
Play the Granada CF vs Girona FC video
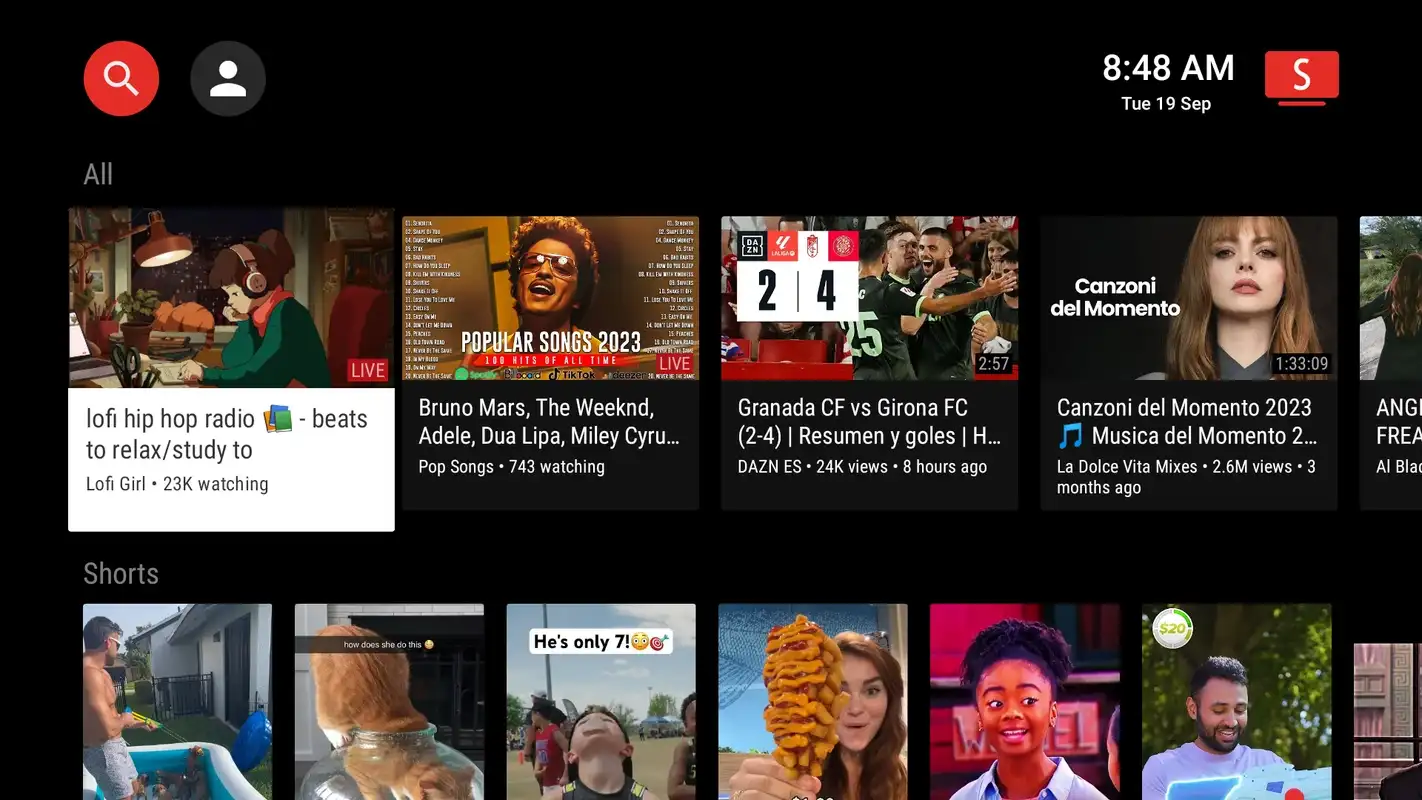tap(869, 298)
